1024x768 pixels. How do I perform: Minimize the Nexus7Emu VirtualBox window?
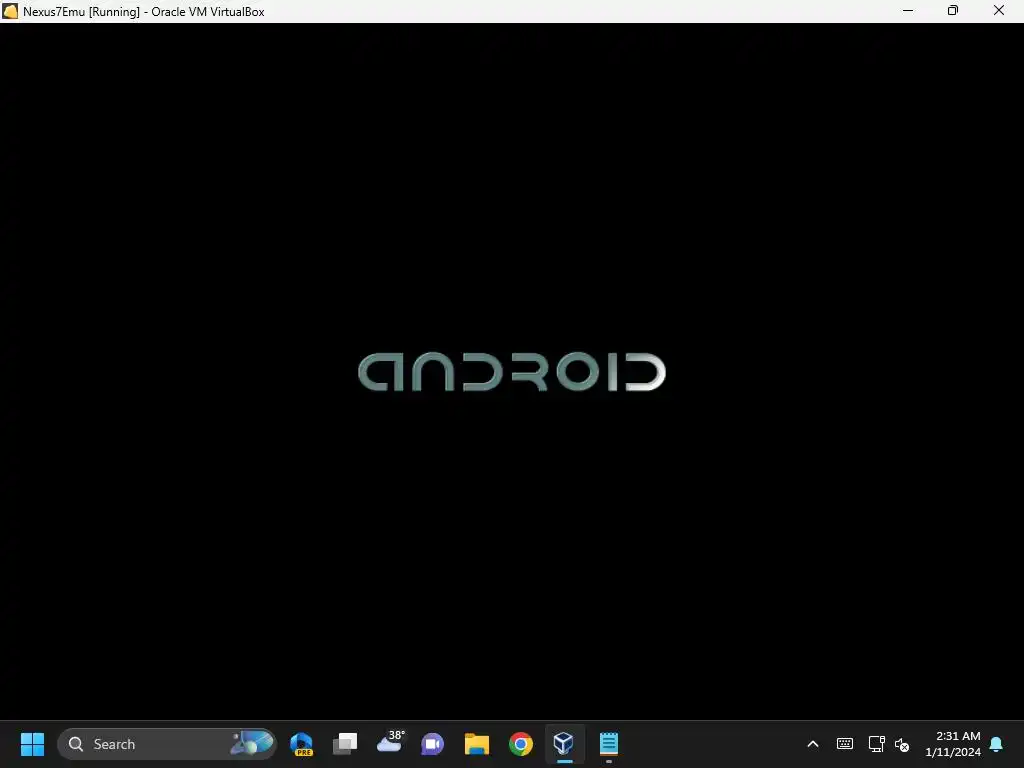point(908,11)
